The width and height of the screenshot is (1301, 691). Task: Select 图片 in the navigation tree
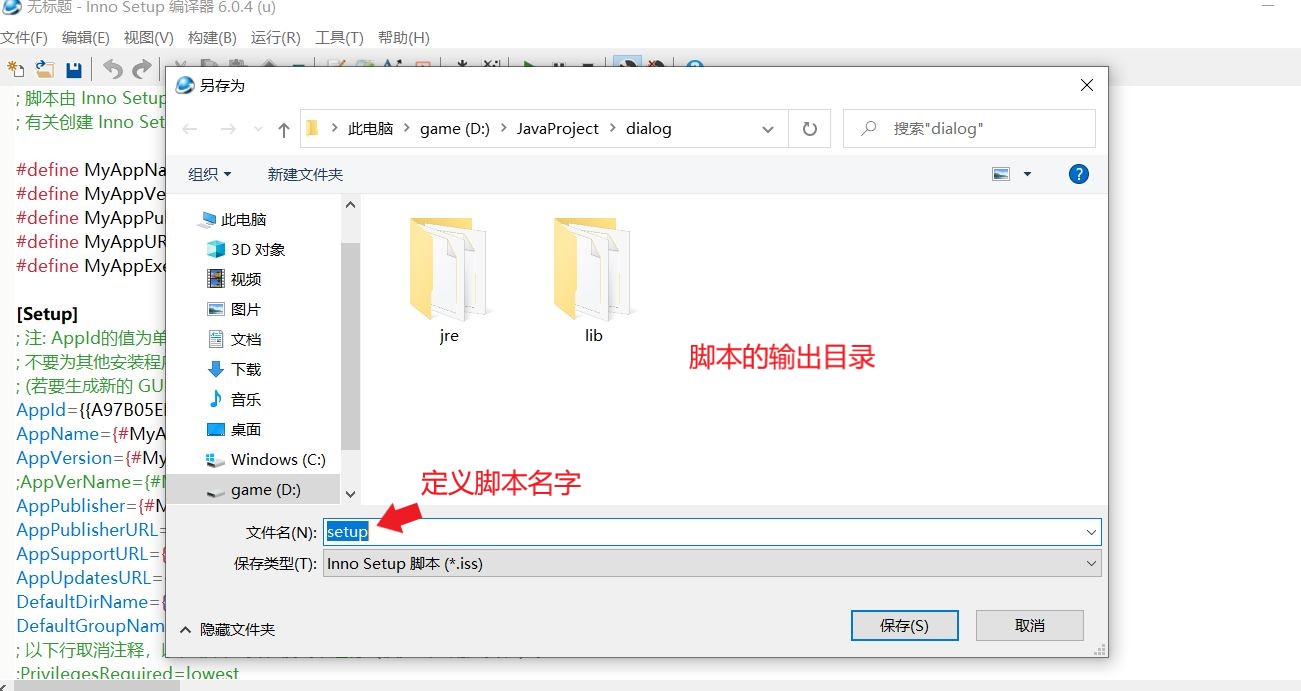[x=234, y=309]
